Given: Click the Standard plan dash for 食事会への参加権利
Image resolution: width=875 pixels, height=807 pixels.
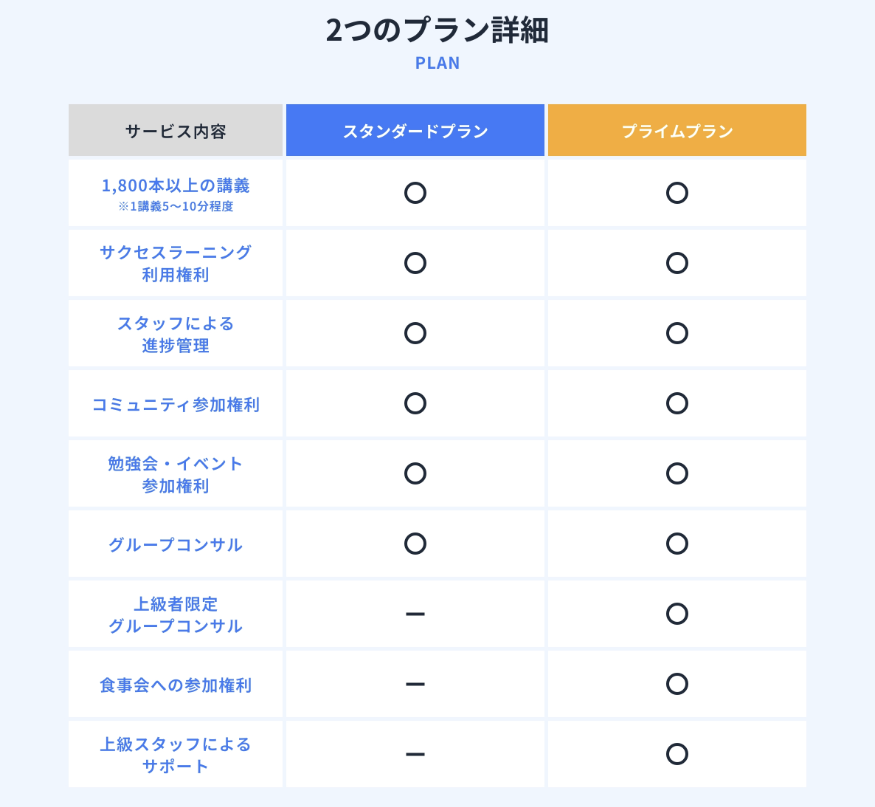Looking at the screenshot, I should [x=415, y=684].
